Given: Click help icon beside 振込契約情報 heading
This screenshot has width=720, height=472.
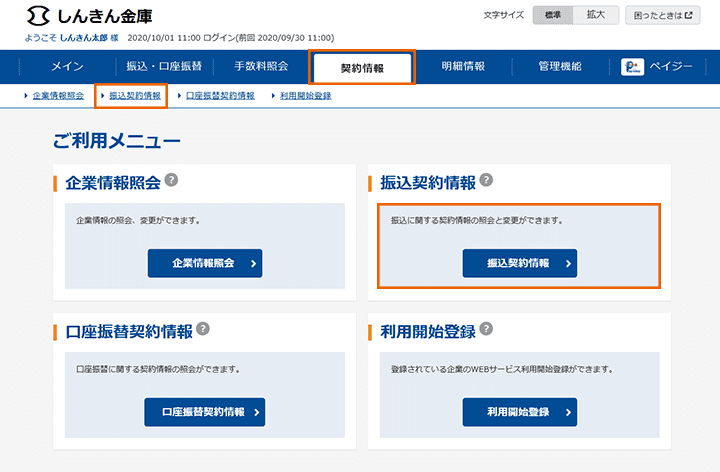Looking at the screenshot, I should 487,180.
